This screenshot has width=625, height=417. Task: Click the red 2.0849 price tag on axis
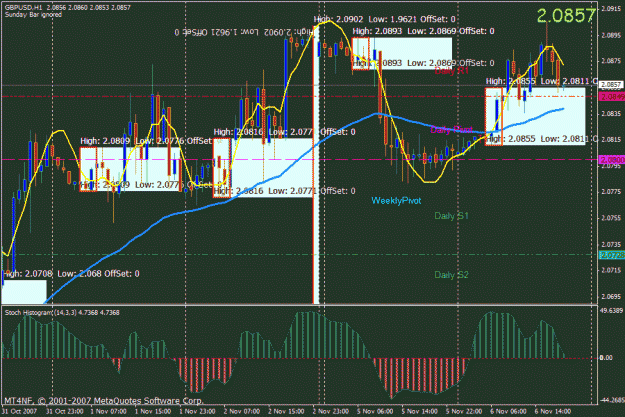[612, 97]
